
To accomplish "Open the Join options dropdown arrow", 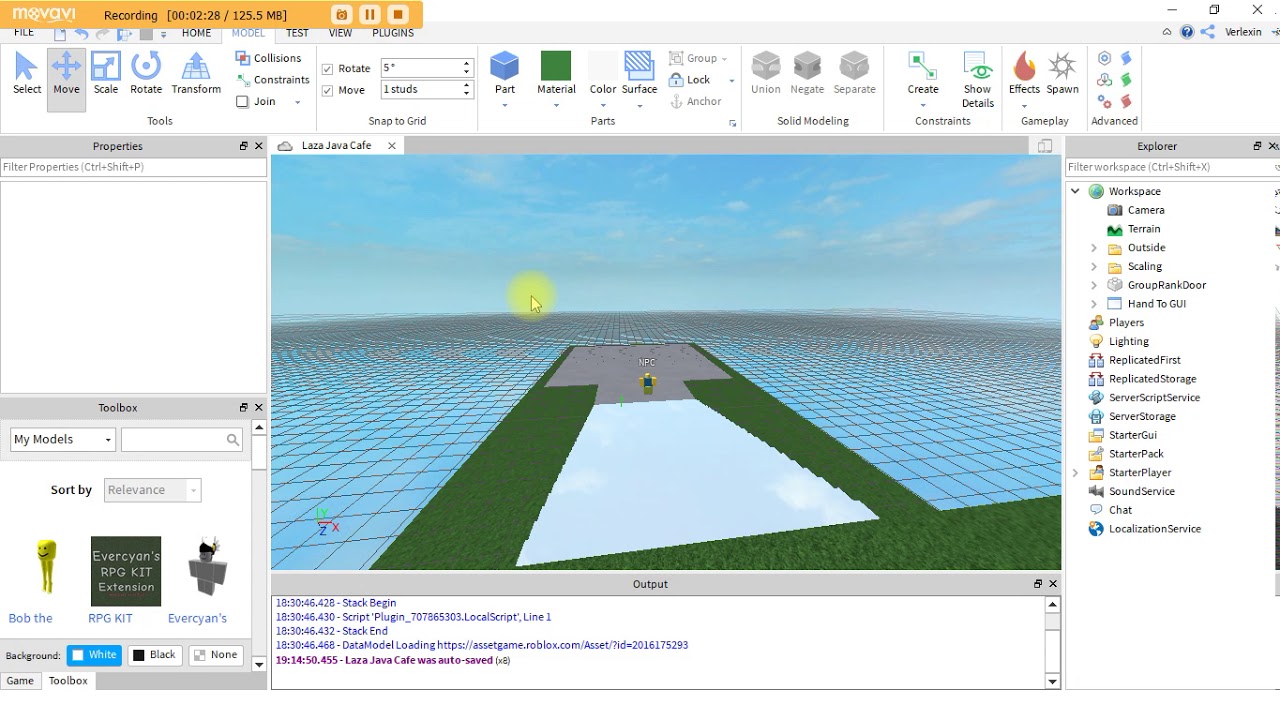I will pyautogui.click(x=297, y=102).
